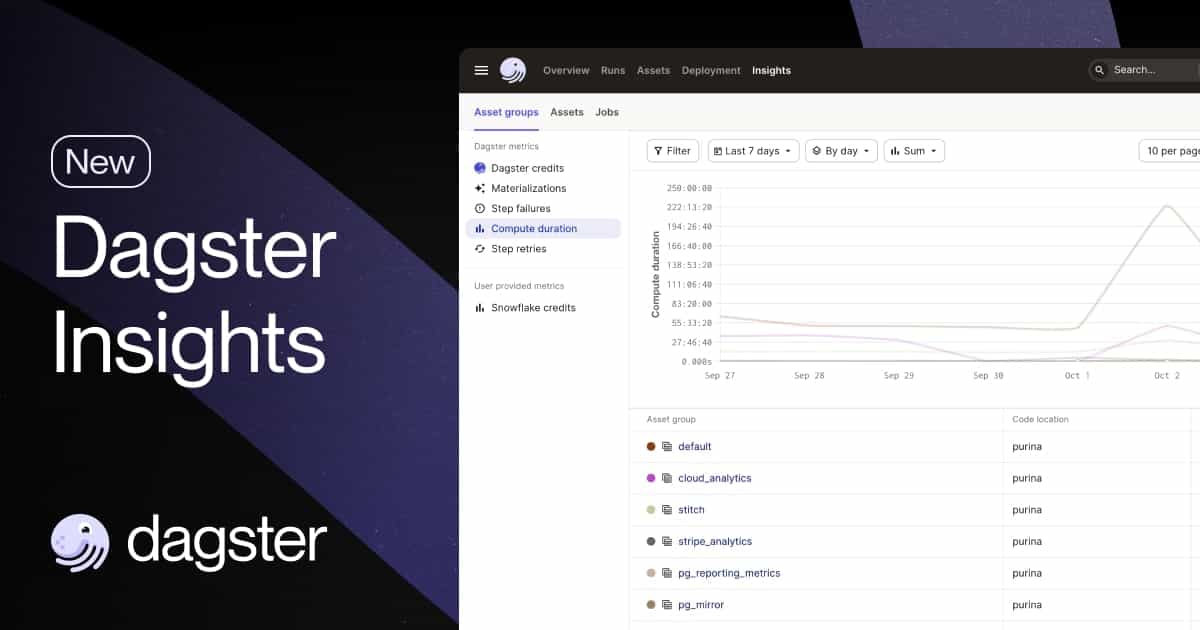Click the Step retries refresh icon
The height and width of the screenshot is (630, 1200).
480,249
